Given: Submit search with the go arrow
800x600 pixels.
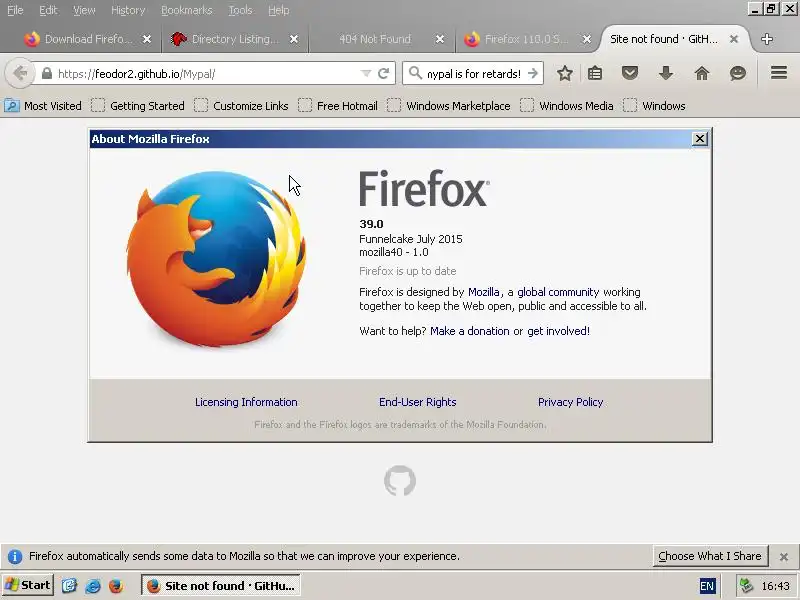Looking at the screenshot, I should [533, 73].
